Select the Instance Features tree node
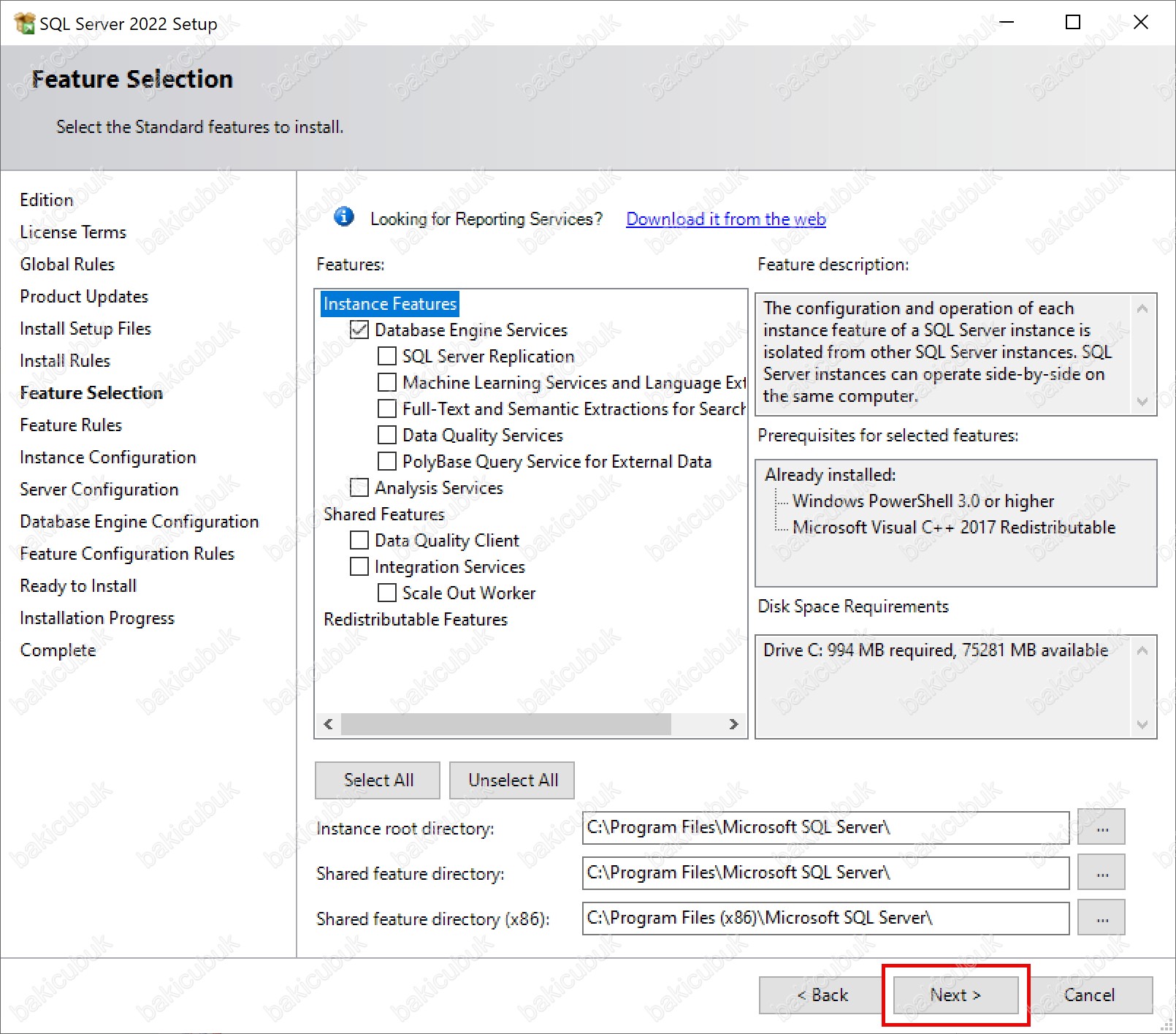 click(390, 304)
